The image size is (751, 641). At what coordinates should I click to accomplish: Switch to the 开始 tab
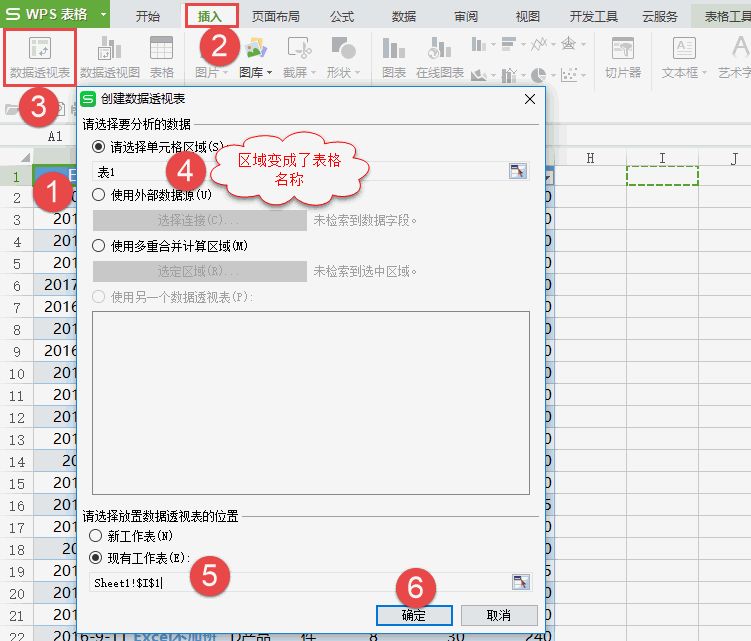(x=147, y=16)
